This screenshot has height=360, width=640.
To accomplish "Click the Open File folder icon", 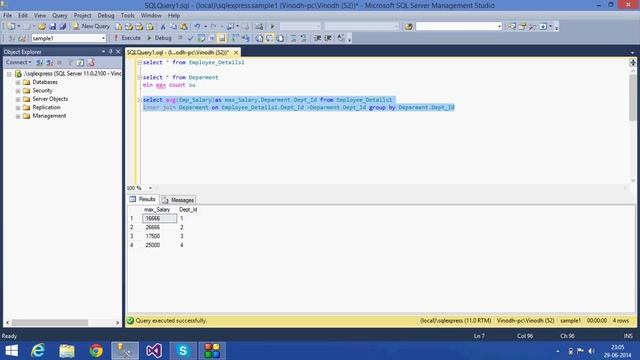I will (x=42, y=27).
